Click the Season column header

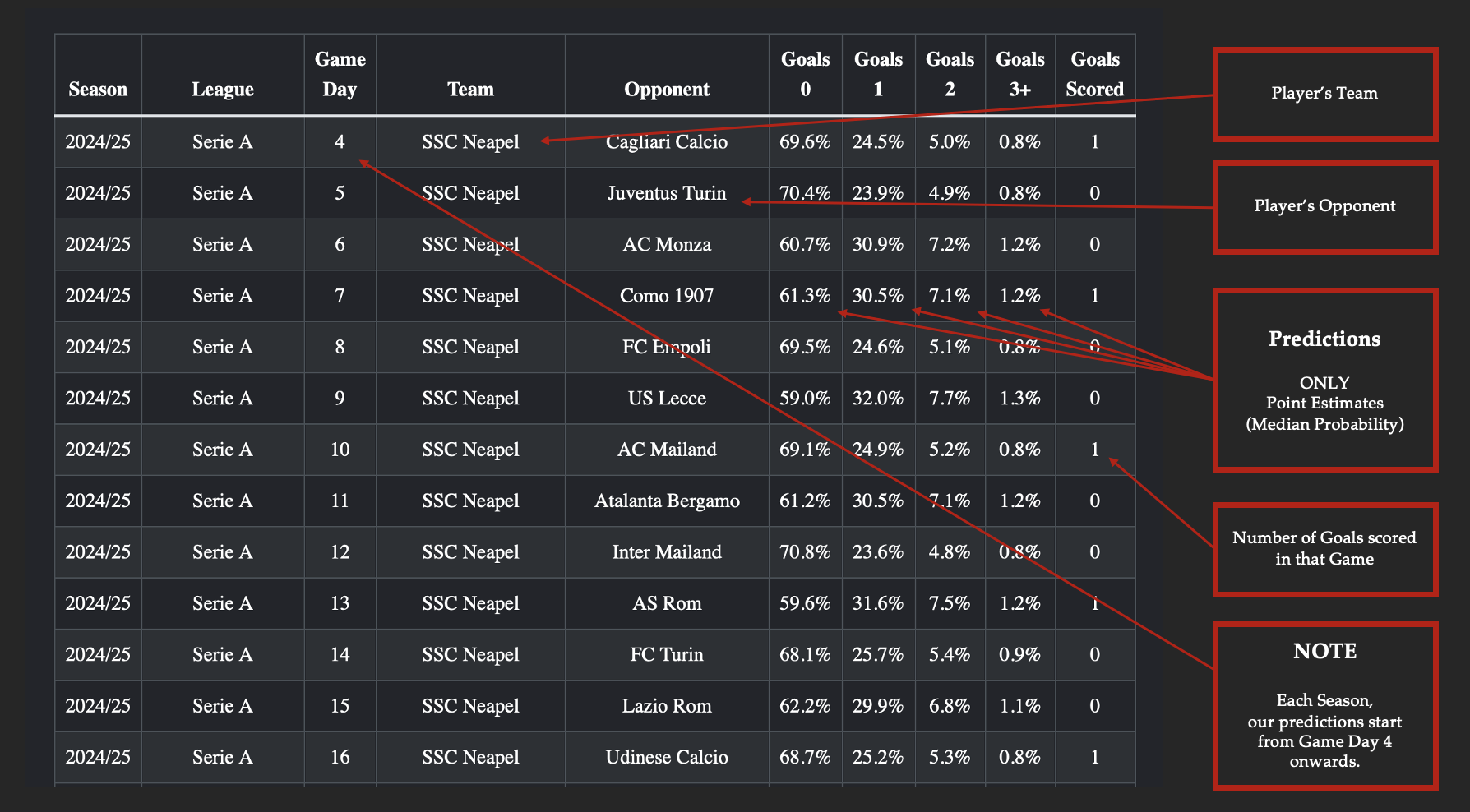pos(98,89)
